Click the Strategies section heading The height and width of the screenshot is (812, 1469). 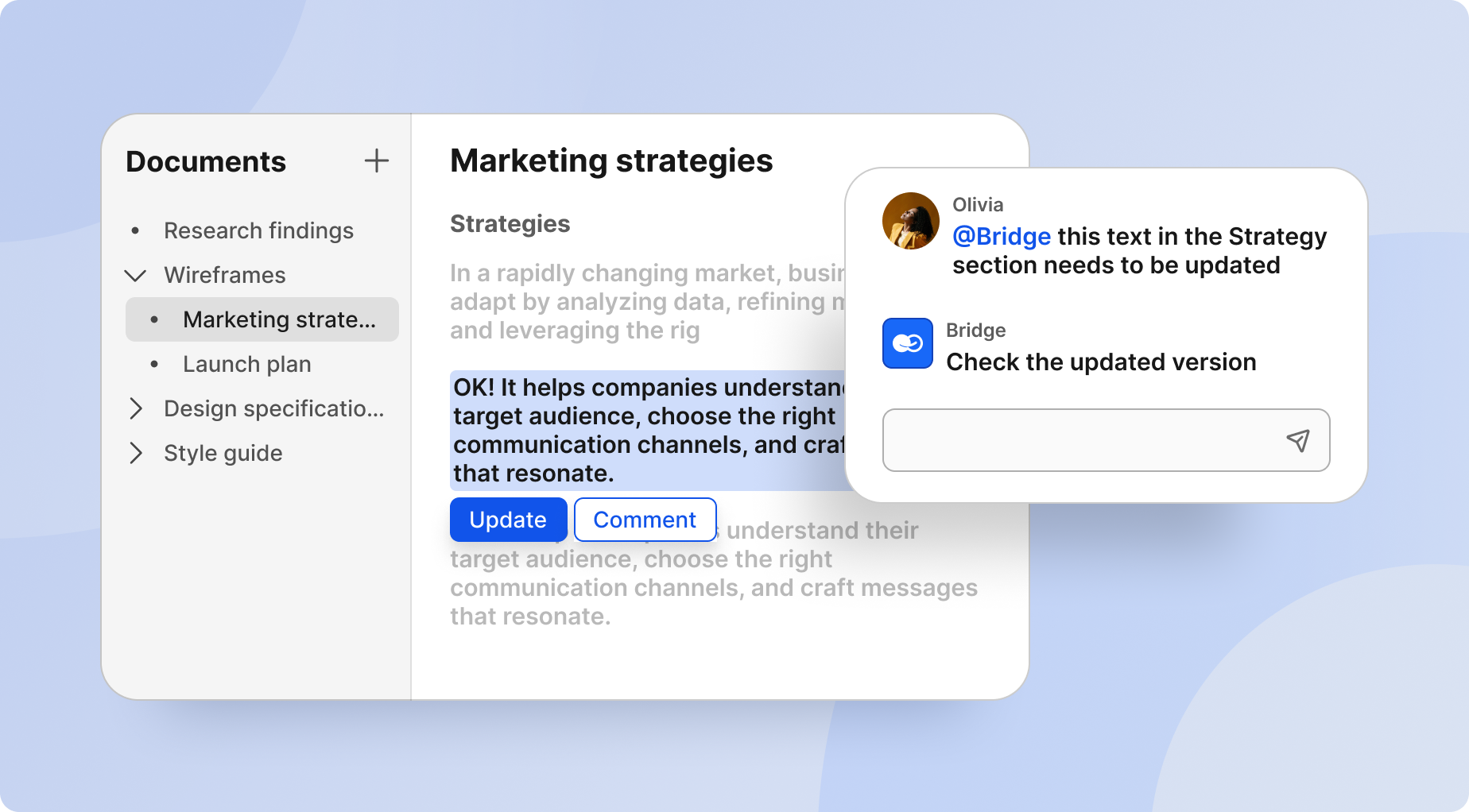(510, 224)
